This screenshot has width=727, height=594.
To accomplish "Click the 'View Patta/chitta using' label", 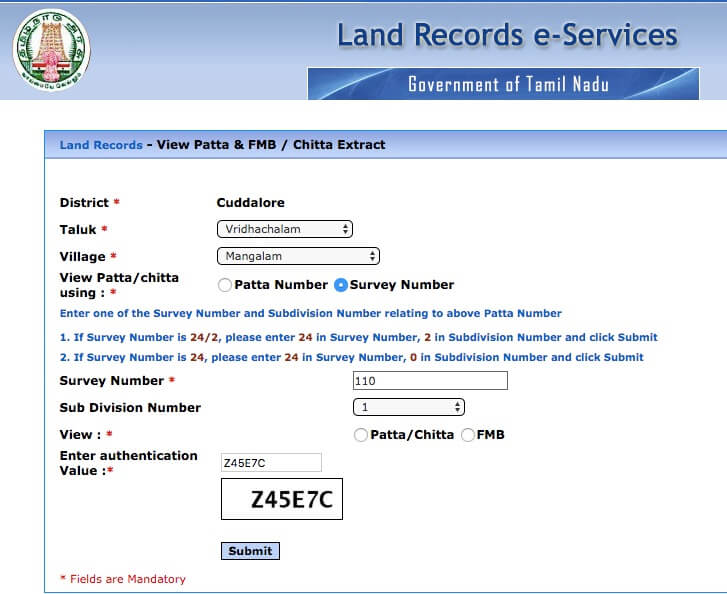I will tap(119, 285).
